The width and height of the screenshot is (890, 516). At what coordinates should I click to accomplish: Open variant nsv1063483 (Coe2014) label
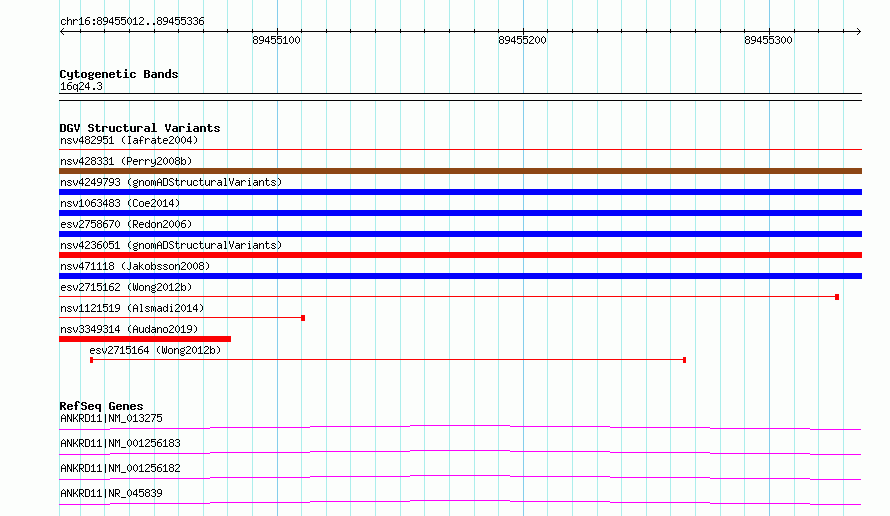(x=120, y=203)
